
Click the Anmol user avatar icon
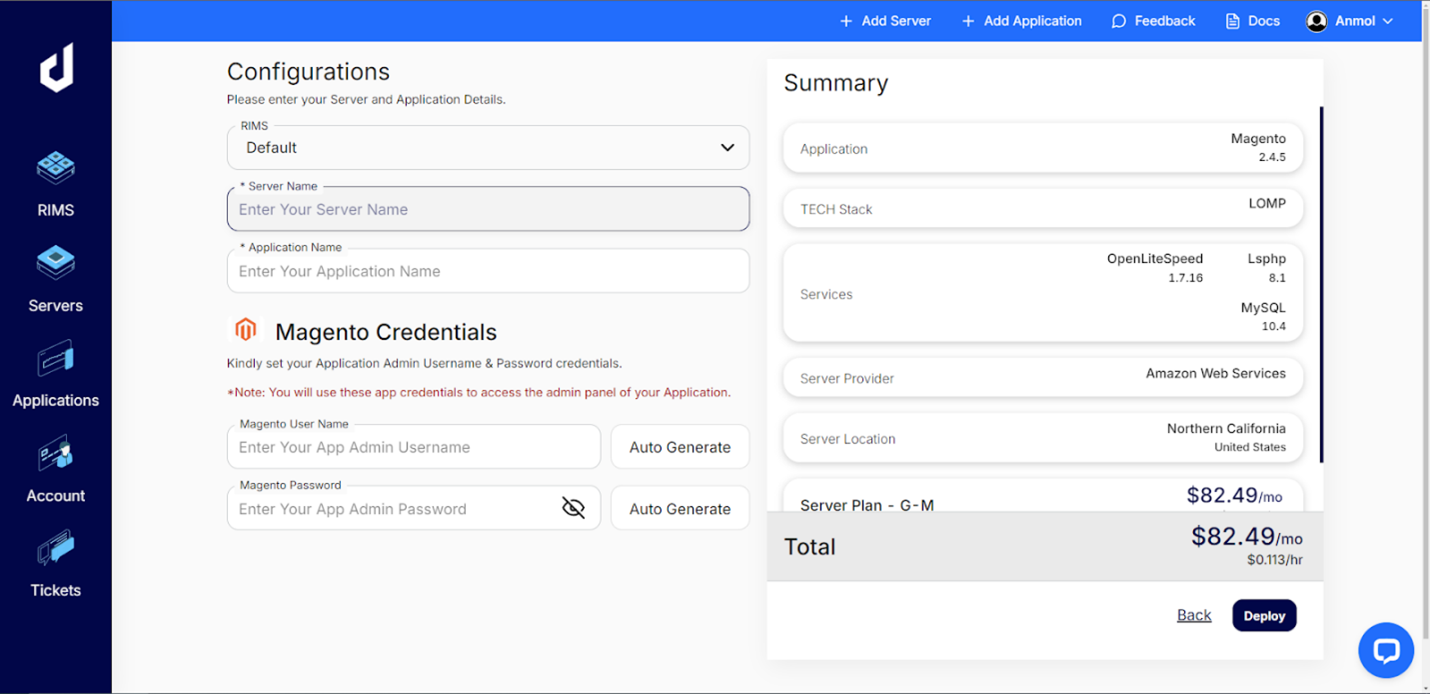point(1317,21)
